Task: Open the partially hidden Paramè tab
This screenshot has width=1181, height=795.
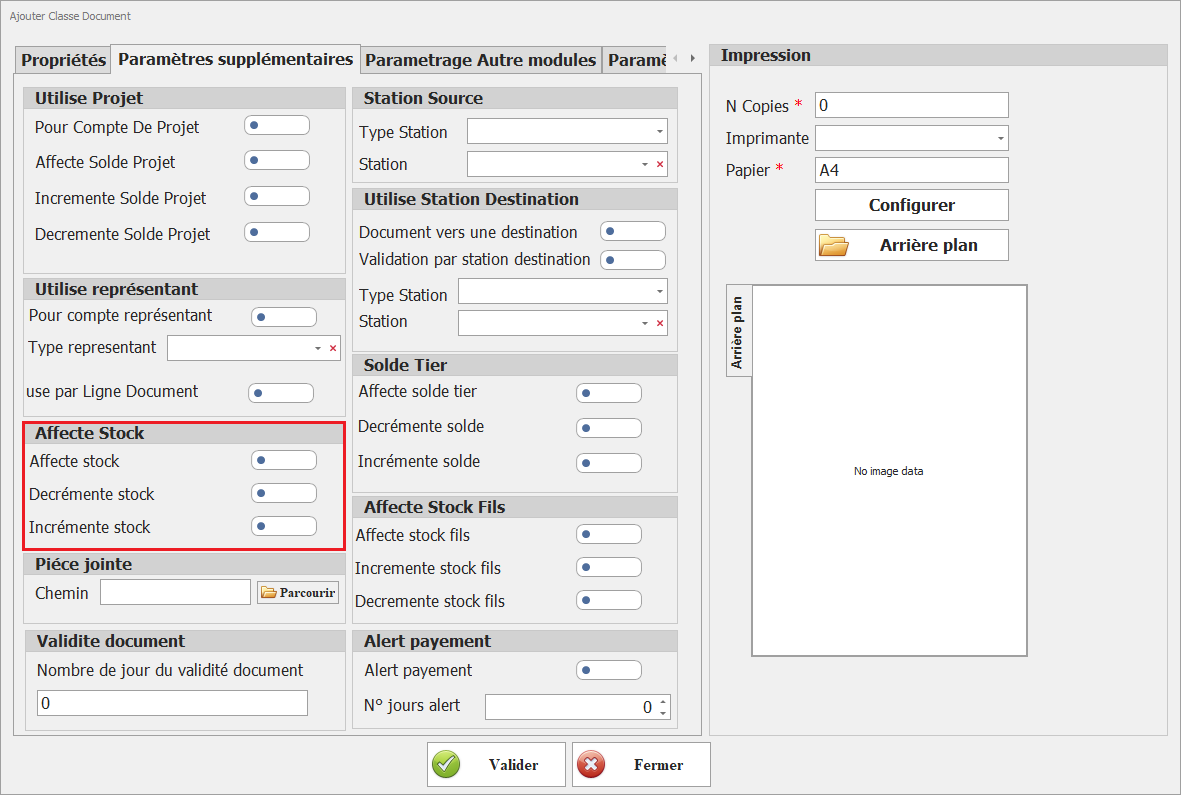Action: click(636, 60)
